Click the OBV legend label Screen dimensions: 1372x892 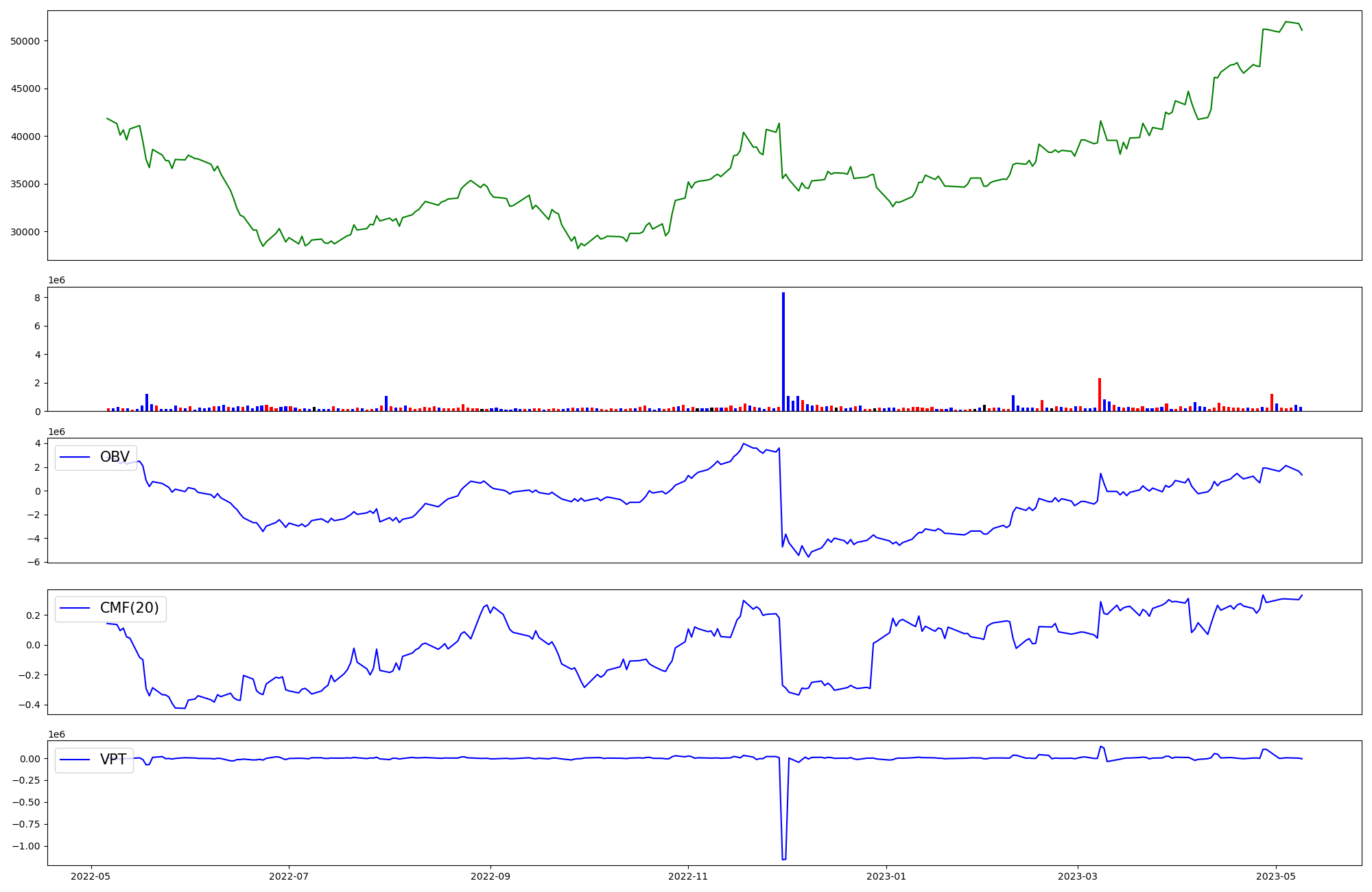point(115,457)
